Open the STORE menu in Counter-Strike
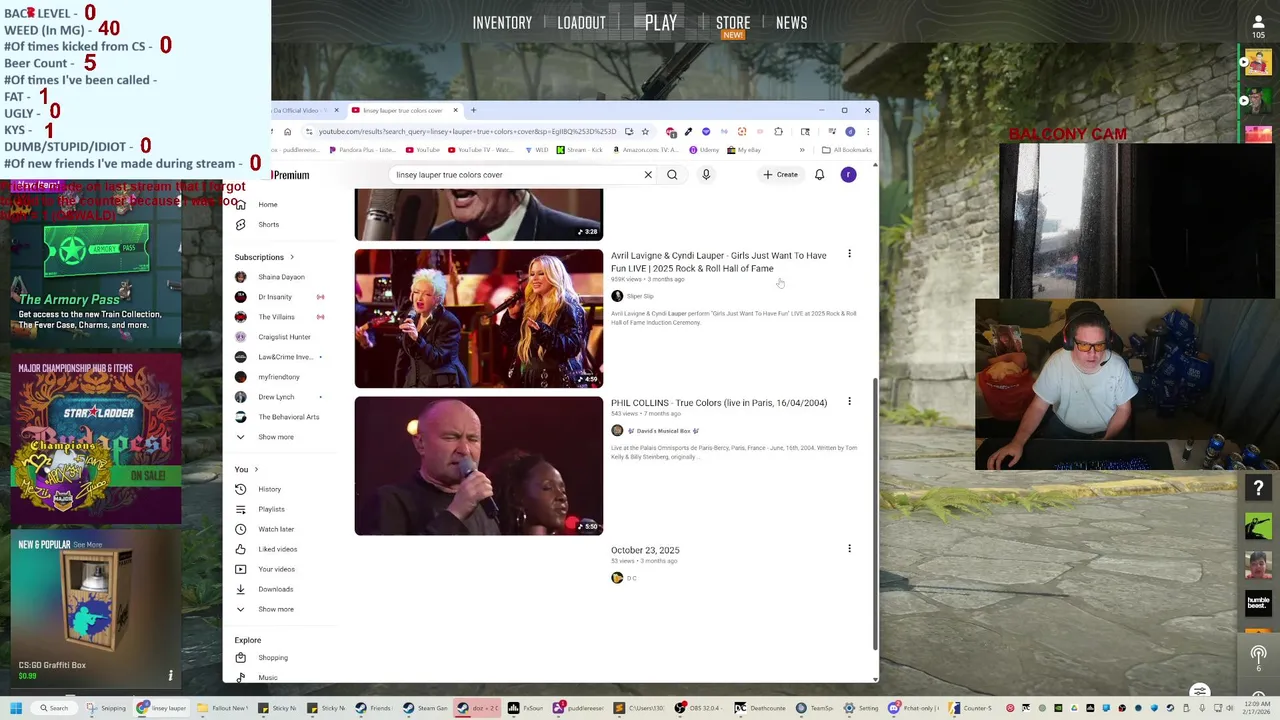The image size is (1280, 720). (733, 22)
